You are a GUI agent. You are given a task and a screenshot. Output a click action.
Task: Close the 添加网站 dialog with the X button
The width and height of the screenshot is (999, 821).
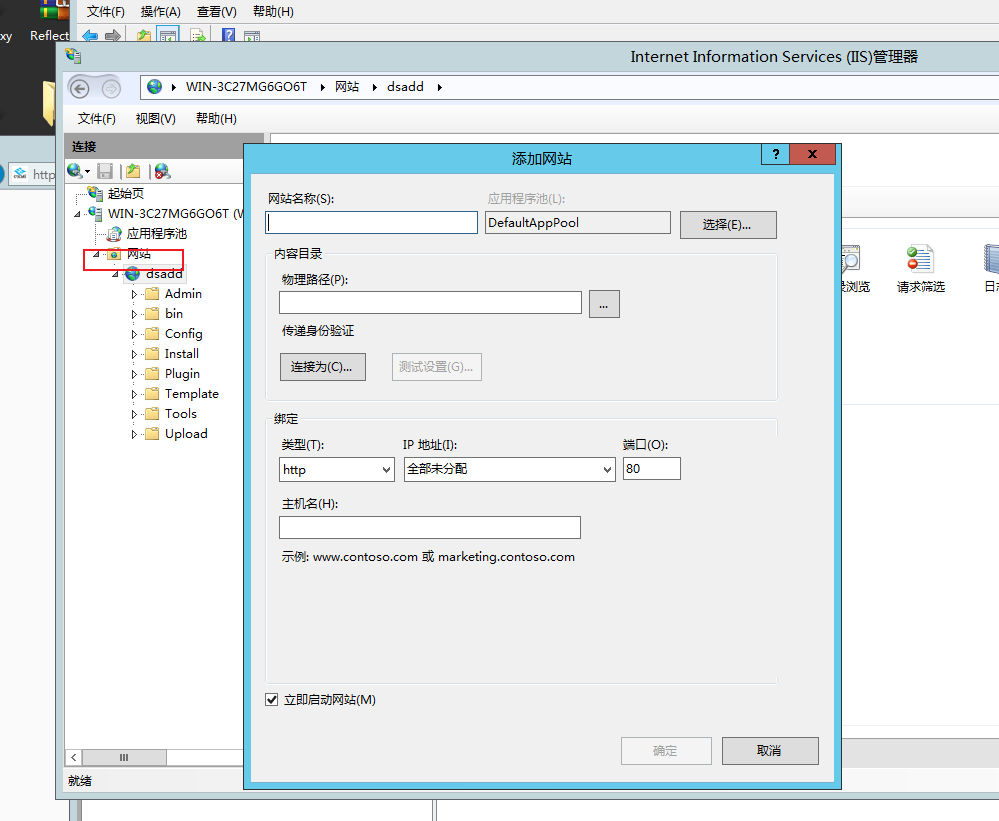pos(812,154)
